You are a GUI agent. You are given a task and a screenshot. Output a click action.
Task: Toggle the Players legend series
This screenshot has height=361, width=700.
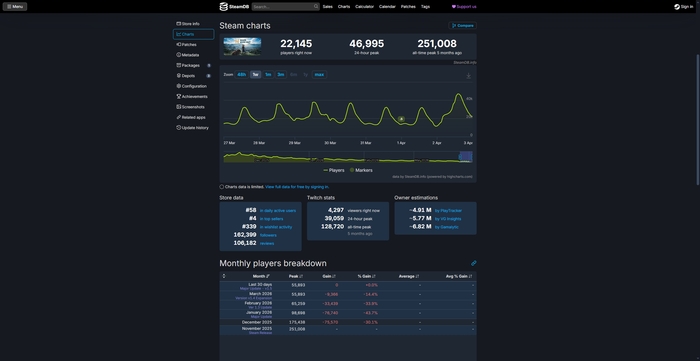[x=333, y=170]
